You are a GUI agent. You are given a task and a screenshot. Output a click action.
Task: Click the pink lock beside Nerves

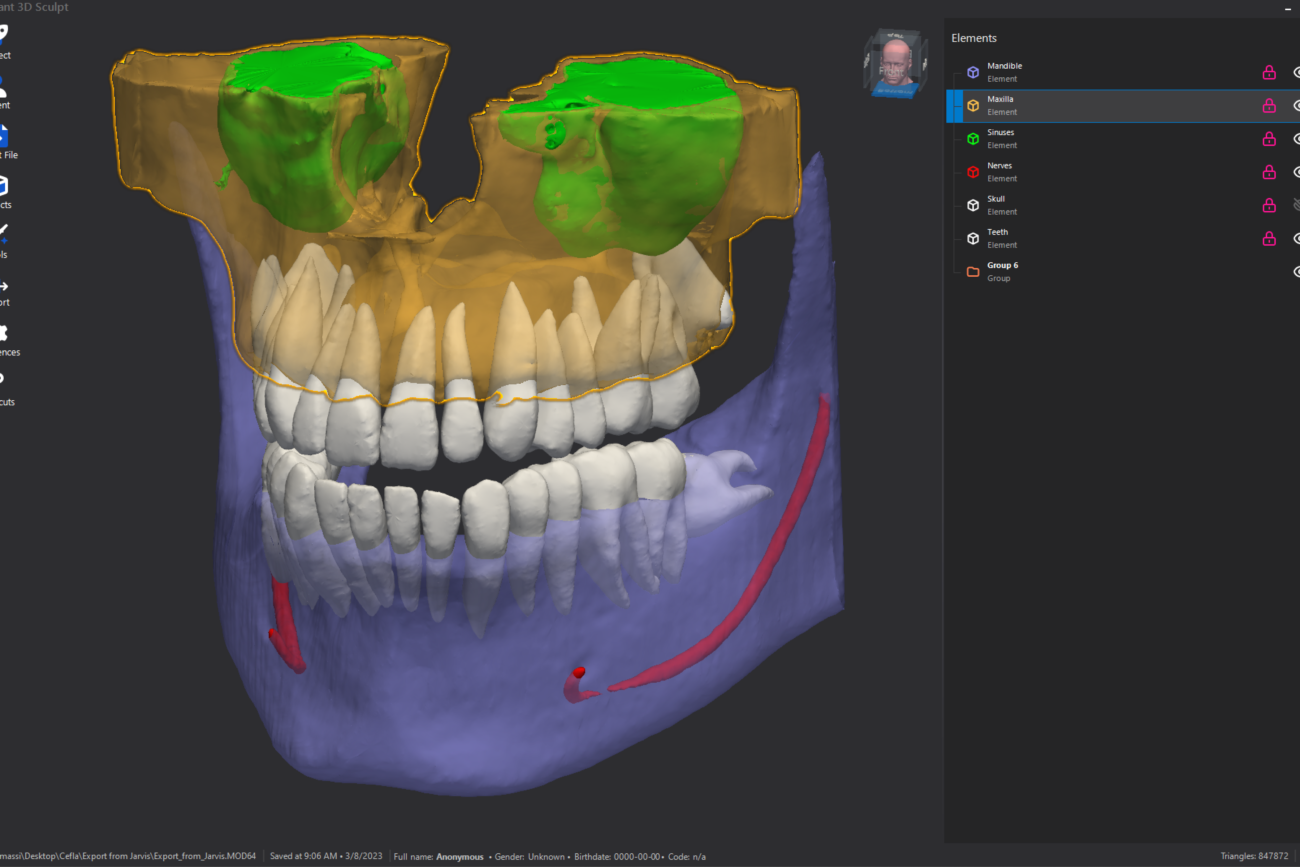pos(1268,172)
